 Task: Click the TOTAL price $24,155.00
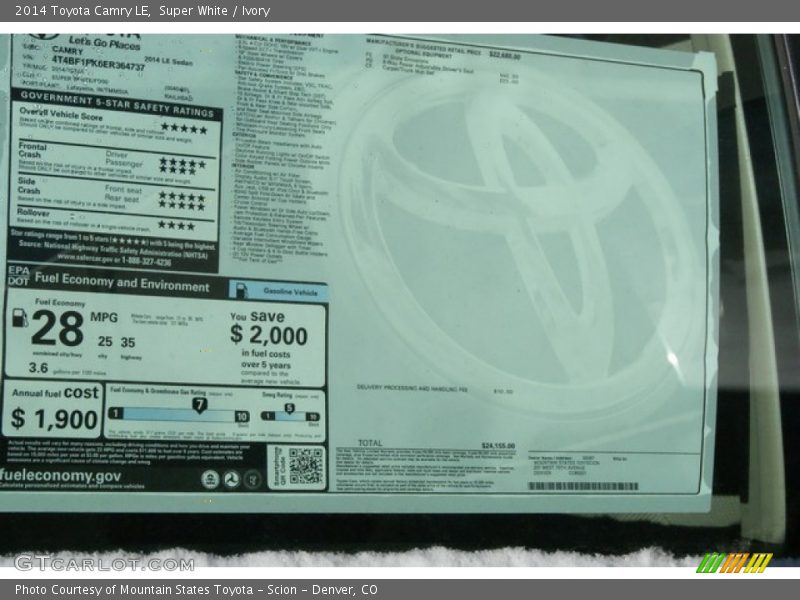(498, 446)
